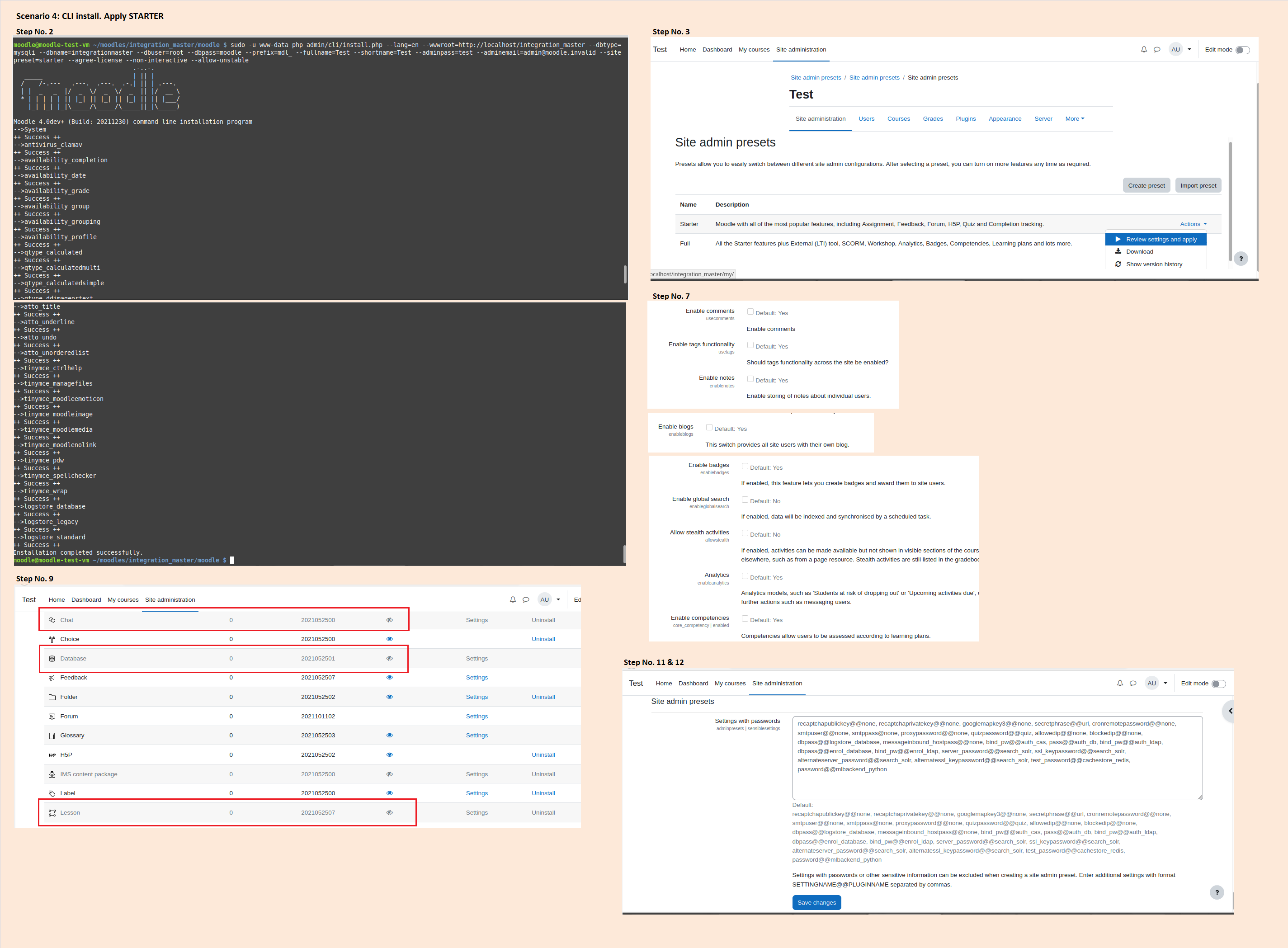Tick the Enable badges checkbox
The width and height of the screenshot is (1288, 948).
tap(745, 466)
